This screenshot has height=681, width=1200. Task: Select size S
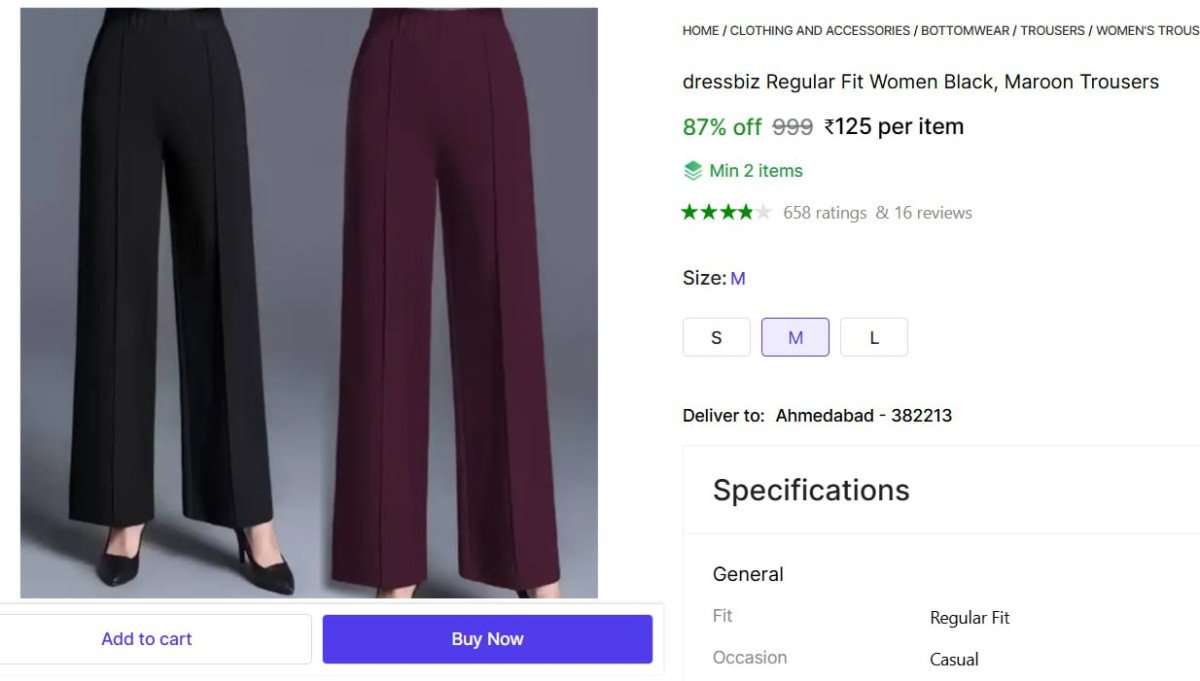click(716, 337)
